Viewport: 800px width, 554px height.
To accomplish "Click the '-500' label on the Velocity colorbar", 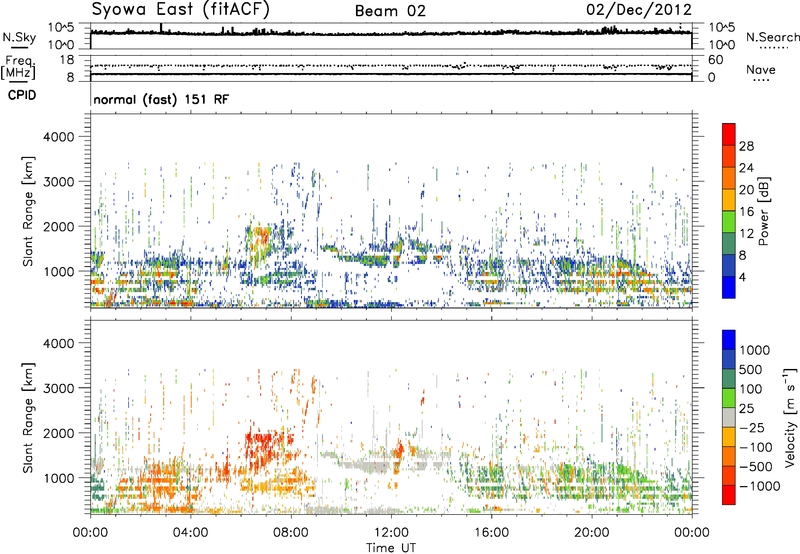I will point(756,467).
